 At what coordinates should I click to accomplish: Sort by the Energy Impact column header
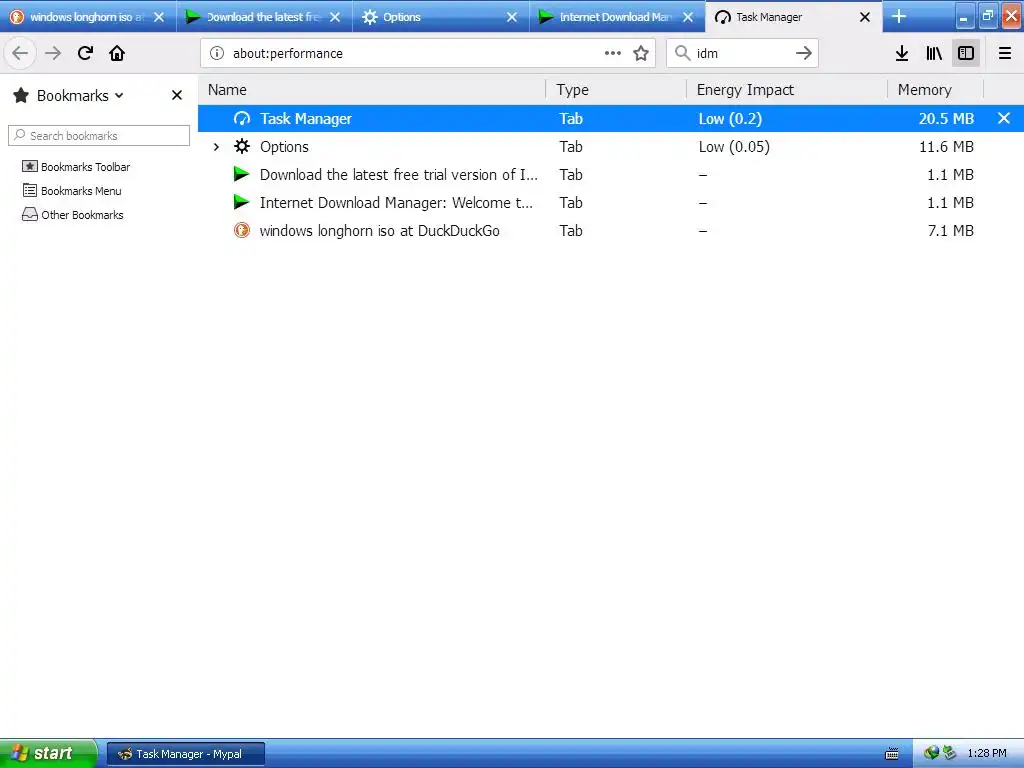tap(787, 89)
